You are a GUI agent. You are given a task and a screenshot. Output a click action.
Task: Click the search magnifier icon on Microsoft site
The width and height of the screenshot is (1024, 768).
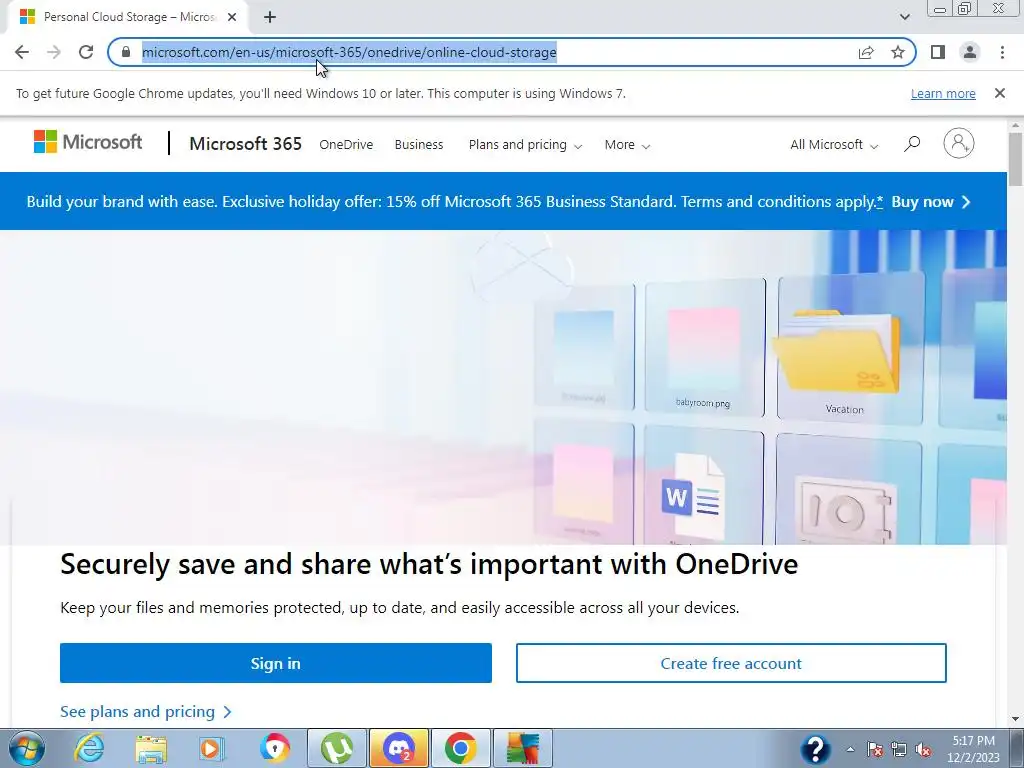[912, 144]
